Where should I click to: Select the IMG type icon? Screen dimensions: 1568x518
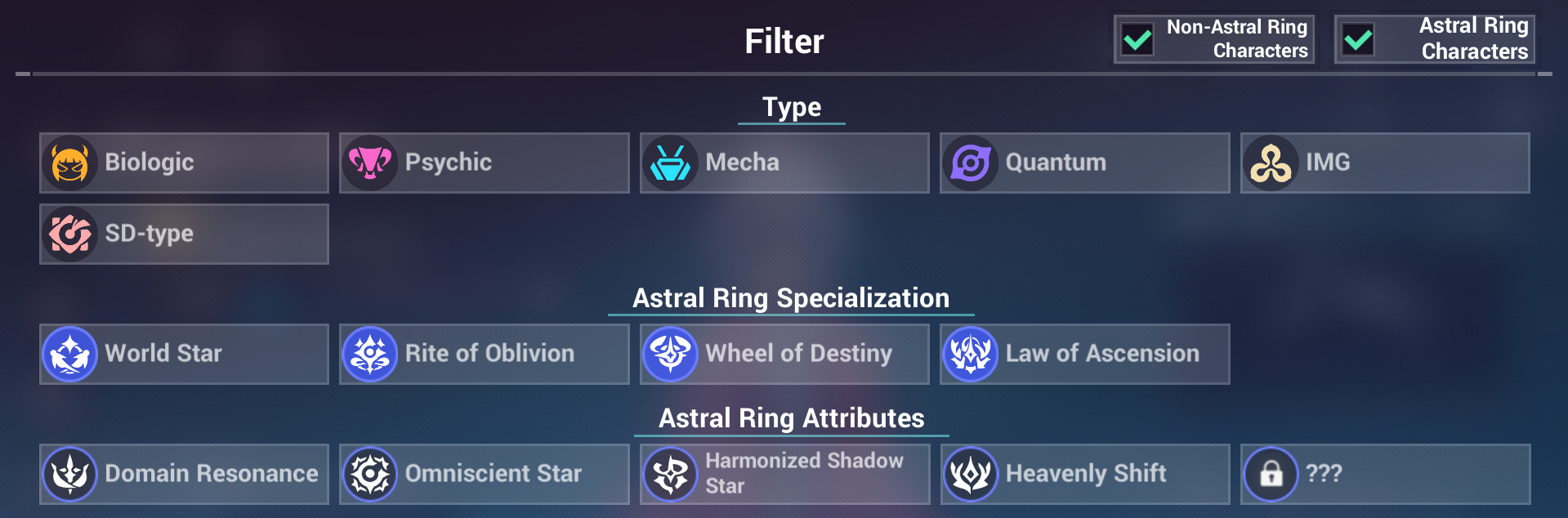tap(1271, 163)
